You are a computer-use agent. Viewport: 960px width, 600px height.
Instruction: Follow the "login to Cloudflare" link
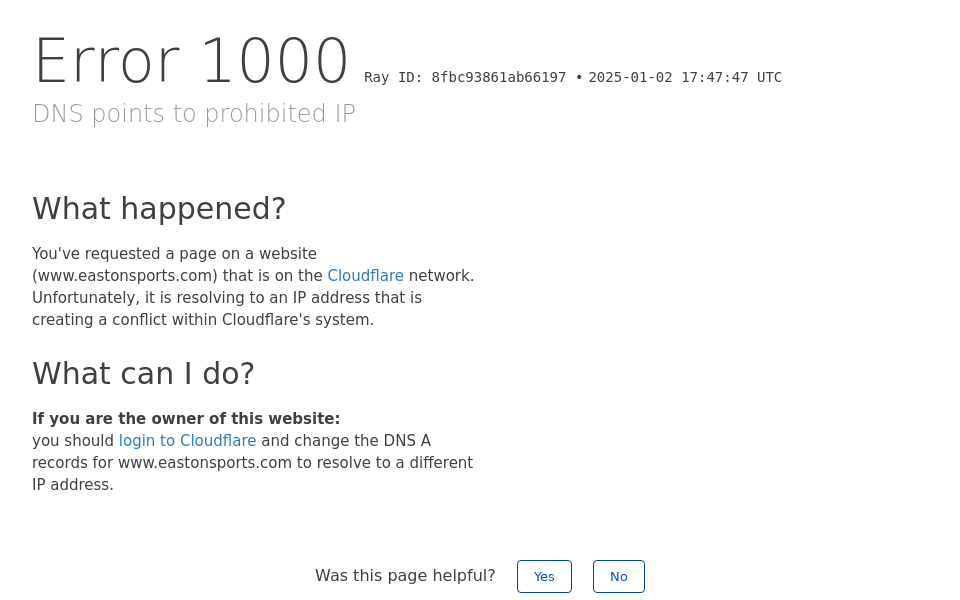187,441
